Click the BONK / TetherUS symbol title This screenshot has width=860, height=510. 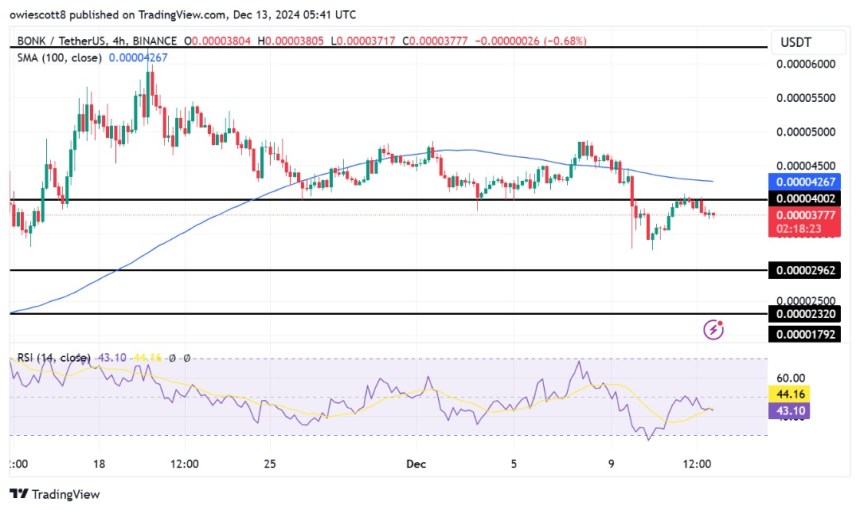[x=64, y=41]
